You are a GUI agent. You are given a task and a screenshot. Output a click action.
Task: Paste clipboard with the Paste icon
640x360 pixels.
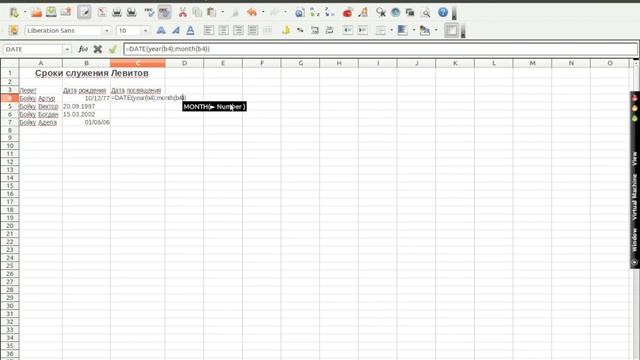211,13
